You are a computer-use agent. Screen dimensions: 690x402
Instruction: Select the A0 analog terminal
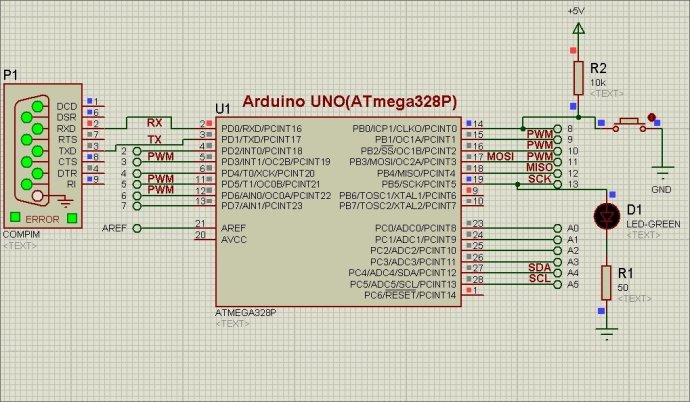[x=557, y=229]
